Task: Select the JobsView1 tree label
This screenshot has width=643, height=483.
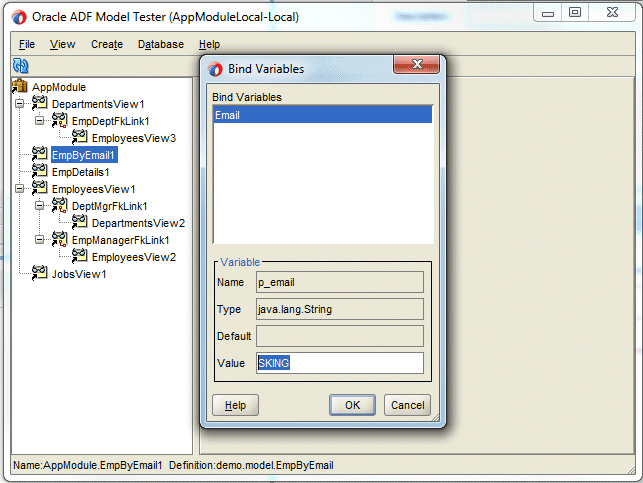Action: coord(79,273)
